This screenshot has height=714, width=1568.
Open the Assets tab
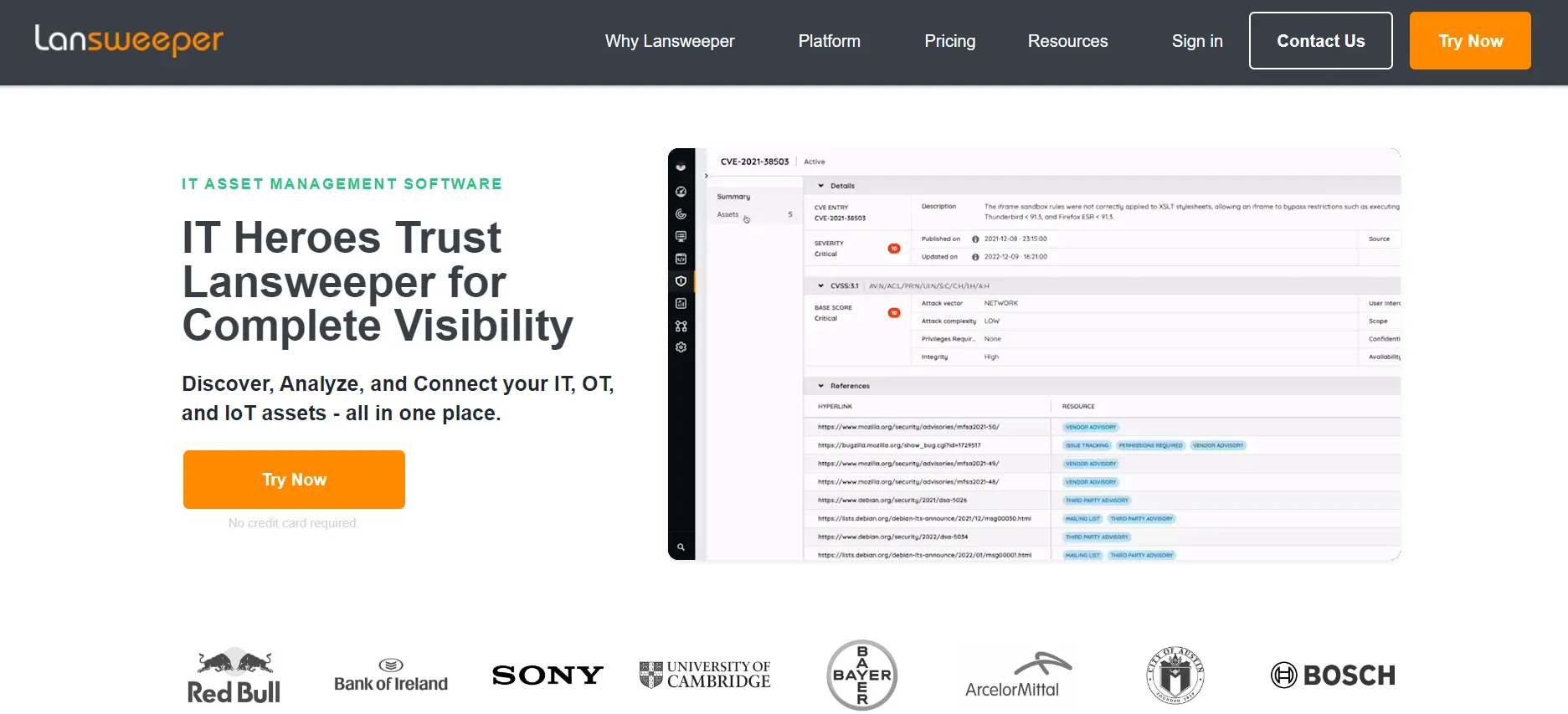pos(727,214)
